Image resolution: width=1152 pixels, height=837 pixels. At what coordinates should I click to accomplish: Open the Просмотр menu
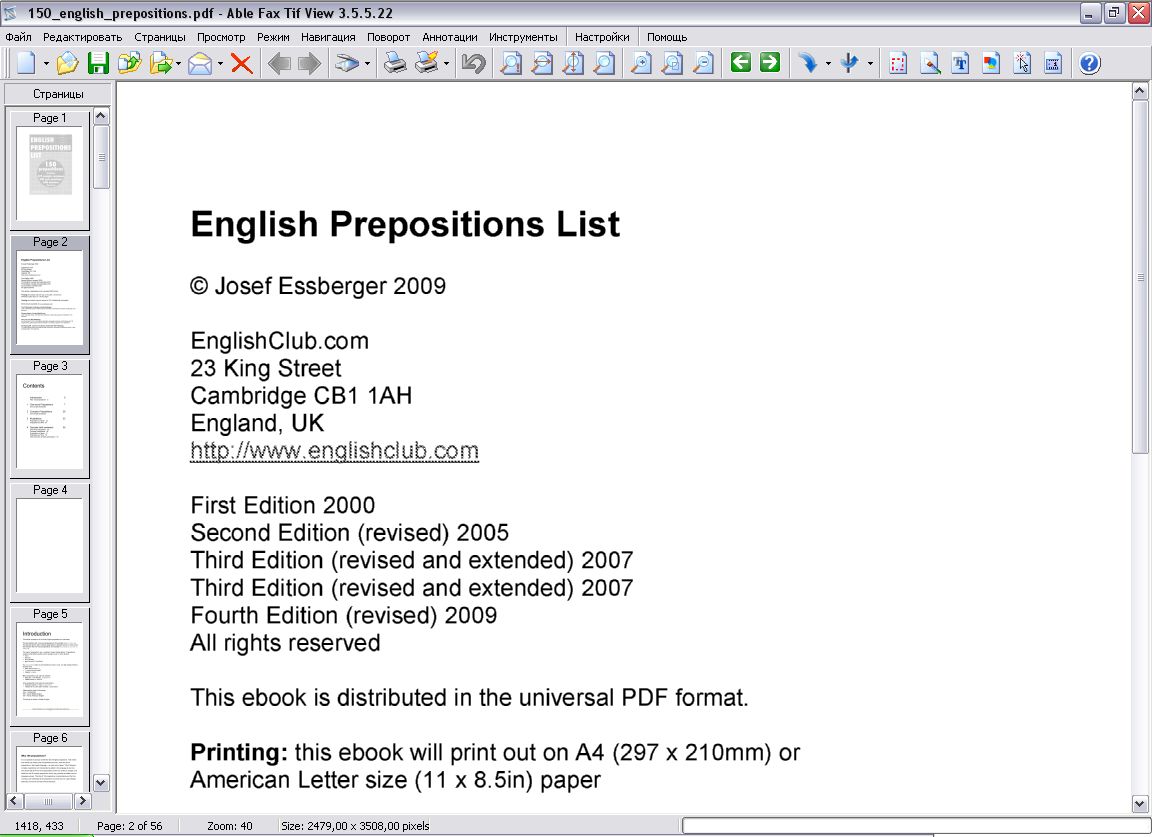(x=221, y=37)
